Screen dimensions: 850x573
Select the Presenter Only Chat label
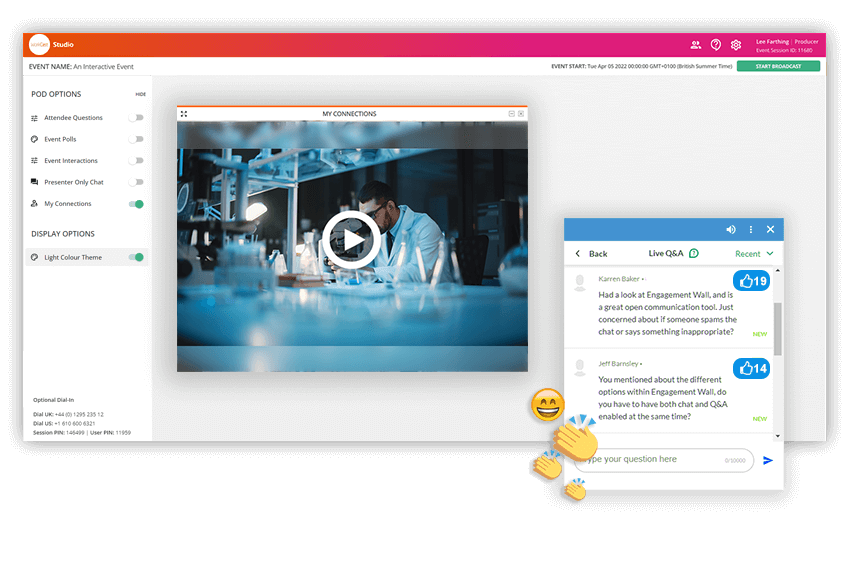point(74,182)
